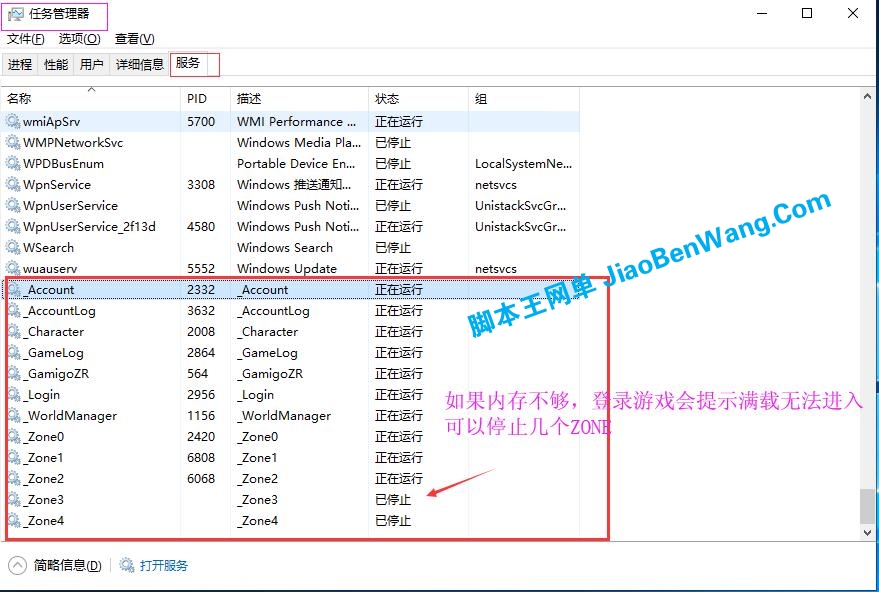Open the 选项(O) menu

(x=80, y=39)
